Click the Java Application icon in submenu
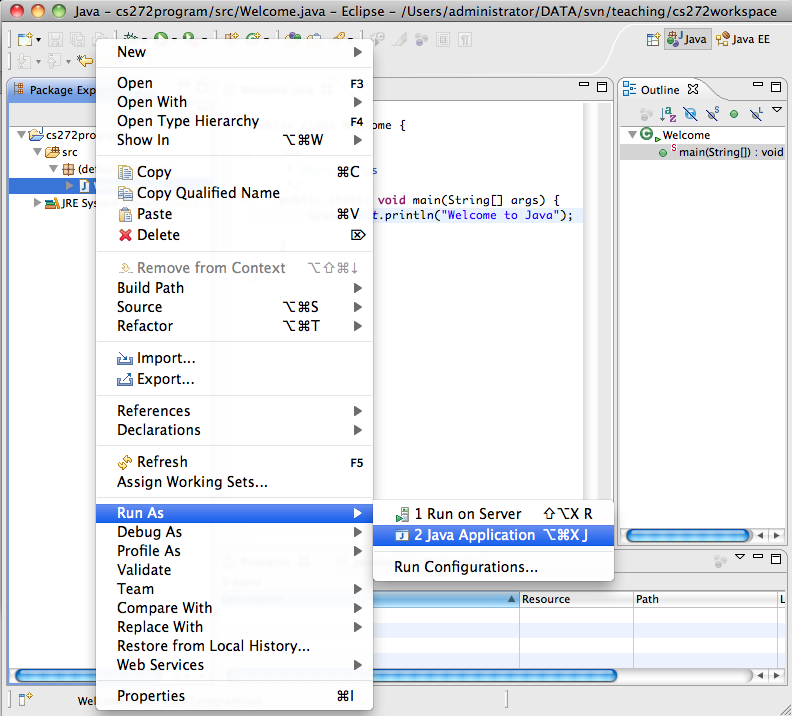The image size is (792, 716). click(402, 535)
